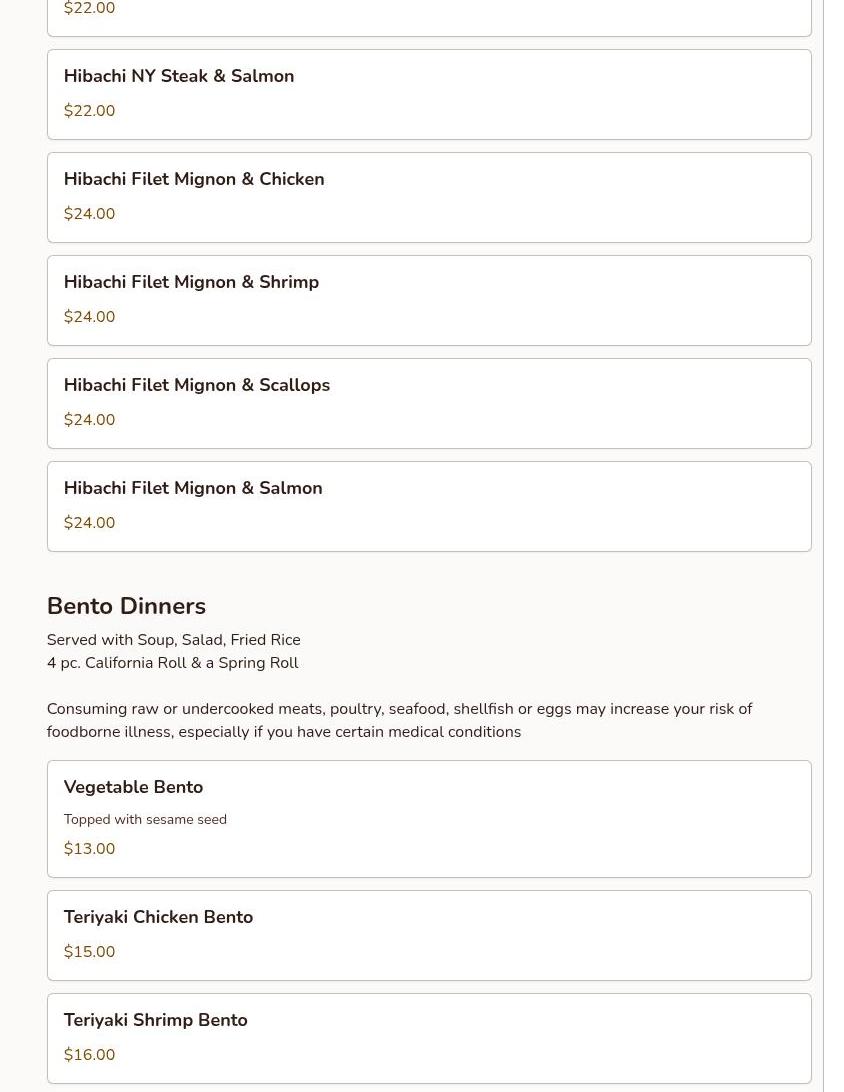844x1092 pixels.
Task: Choose the Teriyaki Chicken Bento card
Action: 429,935
